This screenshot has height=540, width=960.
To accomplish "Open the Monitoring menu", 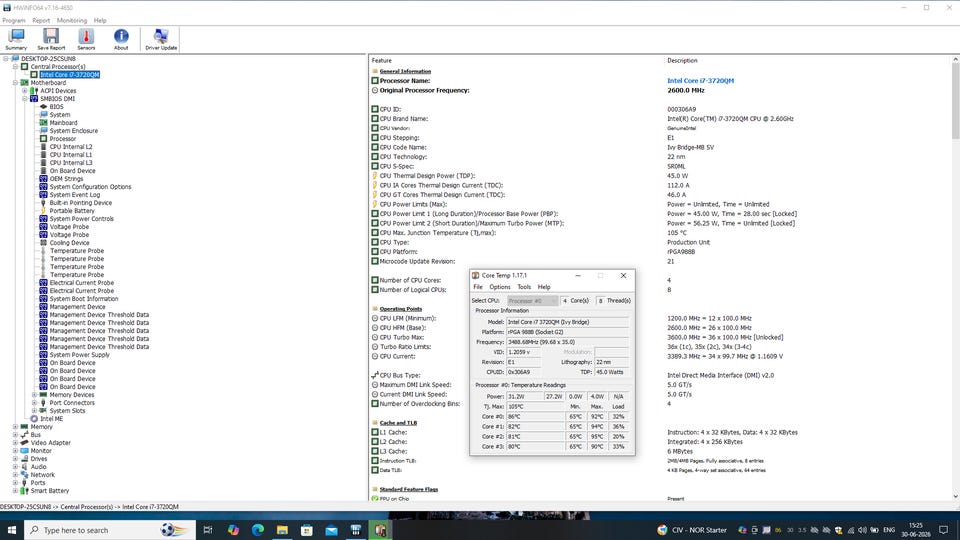I will point(72,20).
